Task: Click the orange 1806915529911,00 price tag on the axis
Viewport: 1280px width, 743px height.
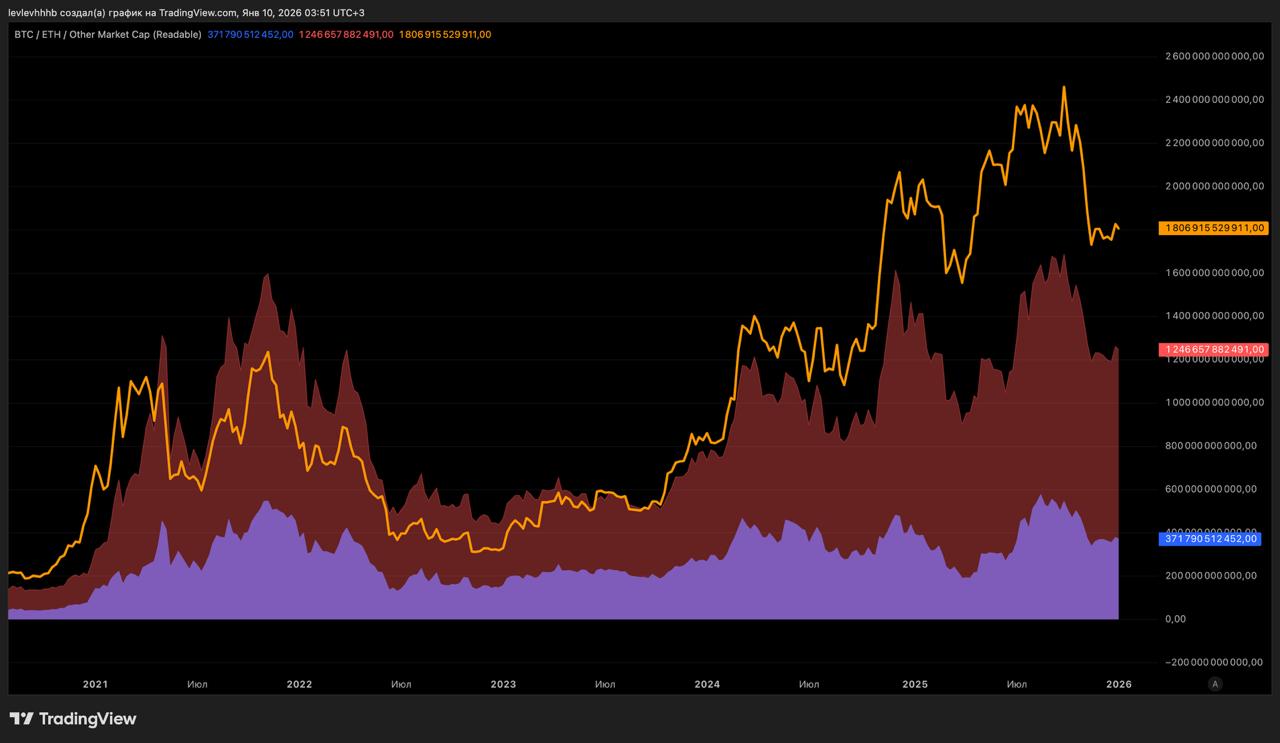Action: [1210, 228]
